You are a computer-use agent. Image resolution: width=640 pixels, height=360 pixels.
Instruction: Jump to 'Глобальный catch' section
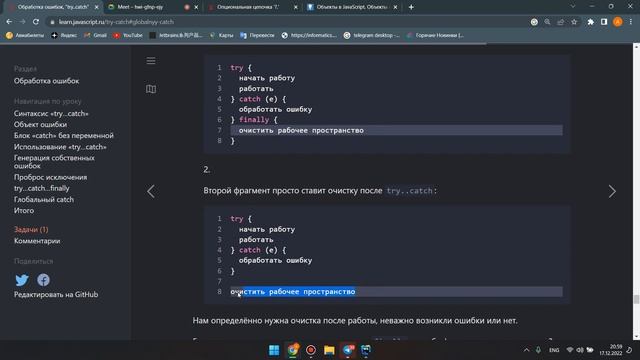pos(44,200)
